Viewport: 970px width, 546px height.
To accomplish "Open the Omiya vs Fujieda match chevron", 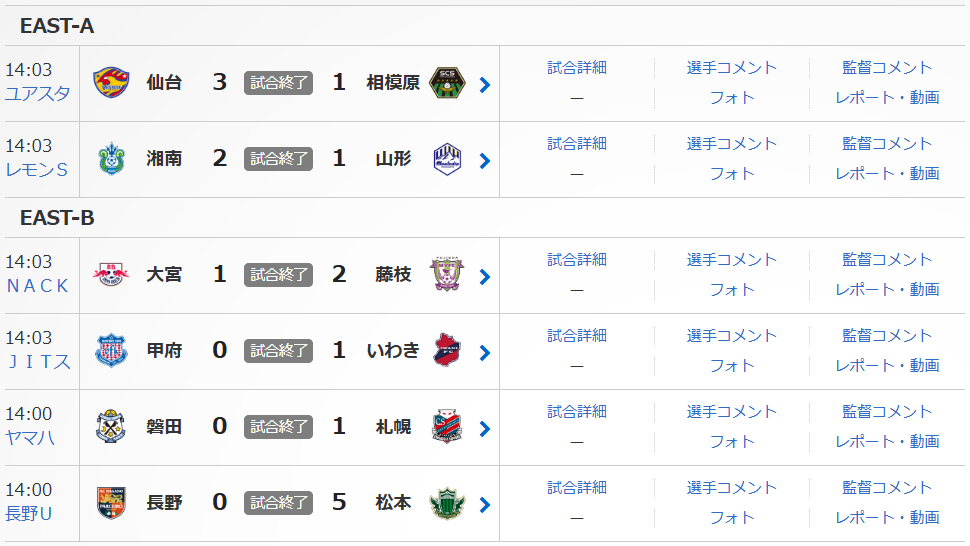I will tap(485, 277).
